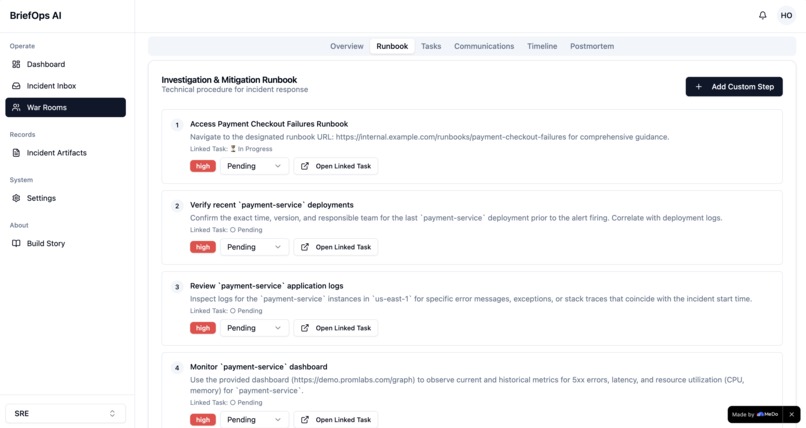Click the BriefOps AI logo title
The image size is (806, 428).
(x=35, y=15)
